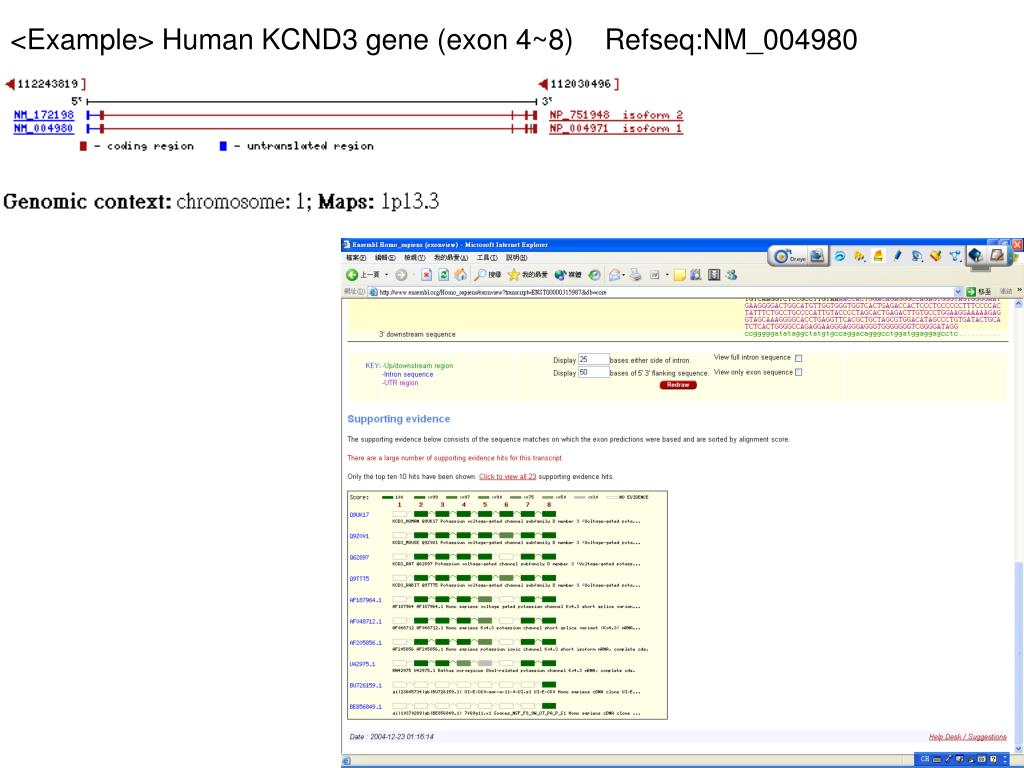Click the flanking sequence bases field
Screen dimensions: 1024x768
click(593, 372)
